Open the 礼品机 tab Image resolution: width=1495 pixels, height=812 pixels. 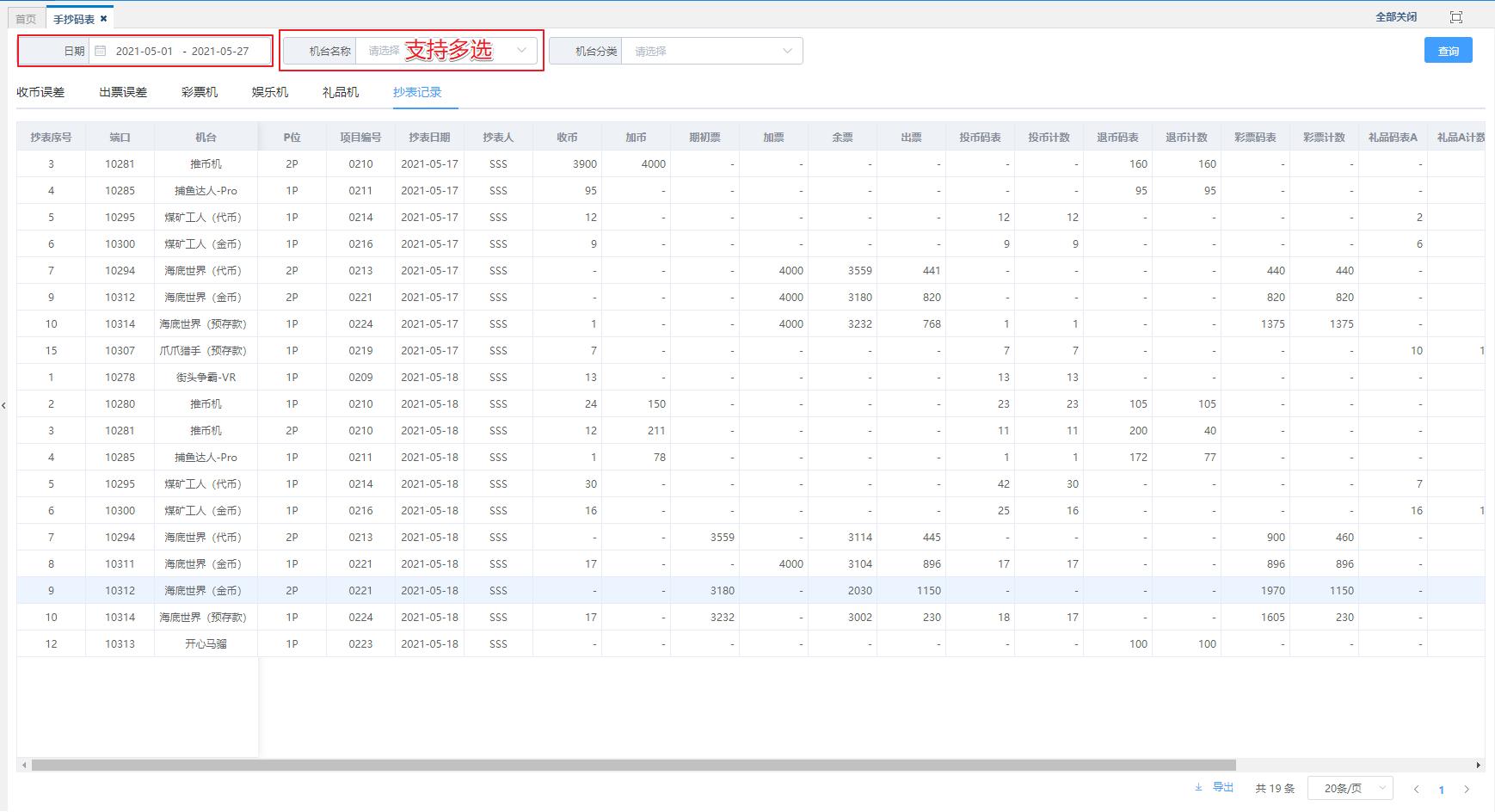[341, 92]
